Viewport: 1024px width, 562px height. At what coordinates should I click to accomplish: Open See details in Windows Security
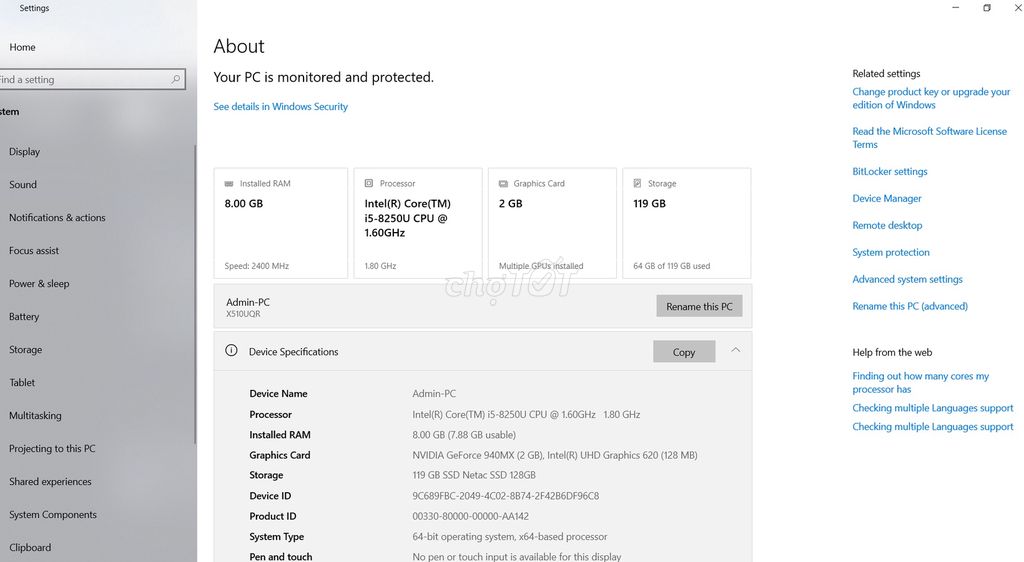pyautogui.click(x=280, y=106)
